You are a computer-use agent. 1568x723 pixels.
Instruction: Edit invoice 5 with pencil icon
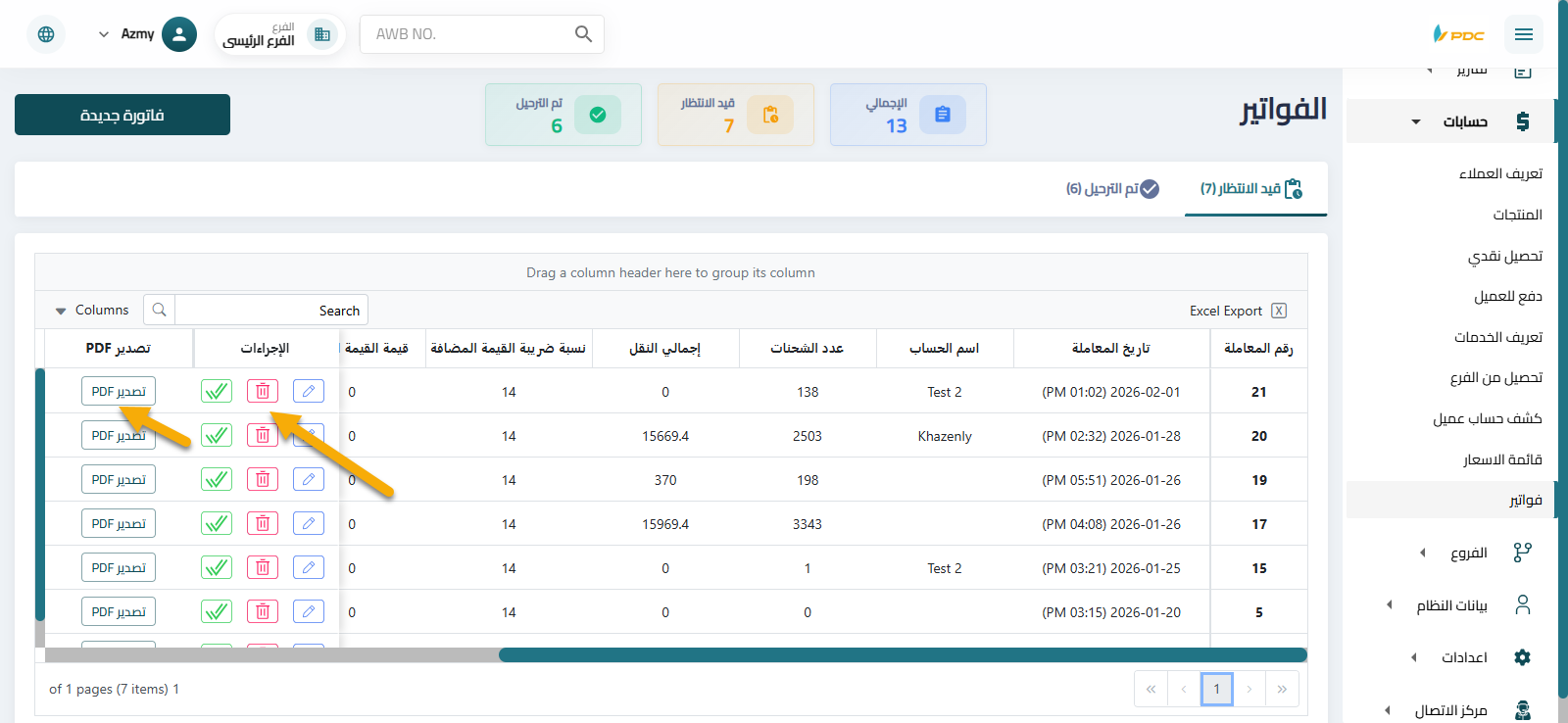click(x=309, y=611)
